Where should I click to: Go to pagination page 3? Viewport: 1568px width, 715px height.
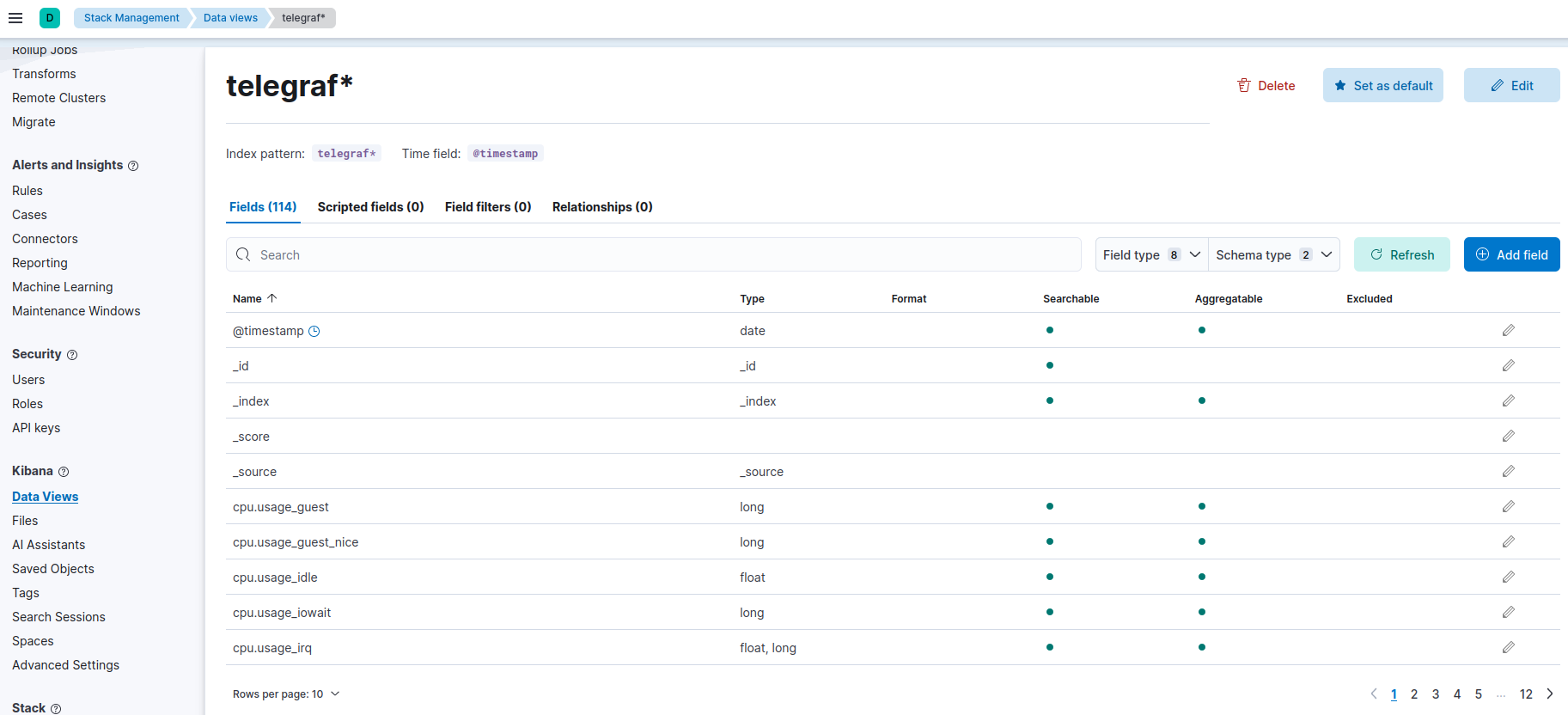click(x=1436, y=694)
